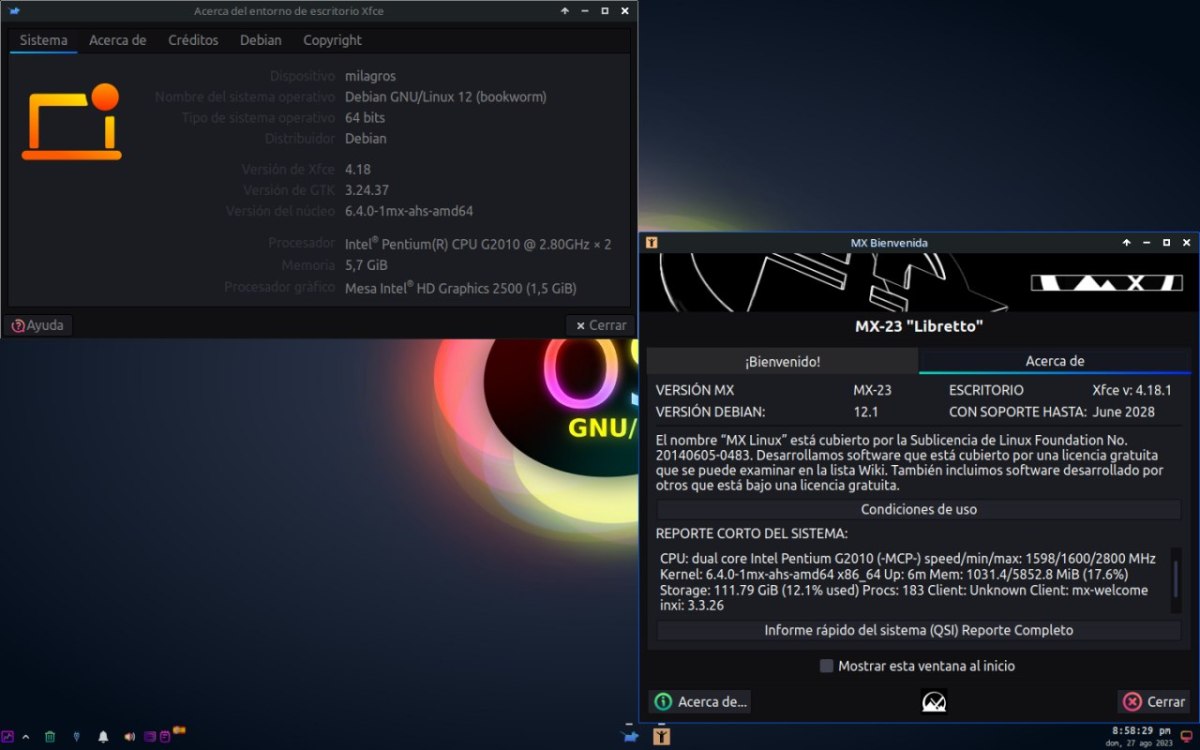Click the system report scrollbar
This screenshot has width=1200, height=750.
(x=1175, y=578)
